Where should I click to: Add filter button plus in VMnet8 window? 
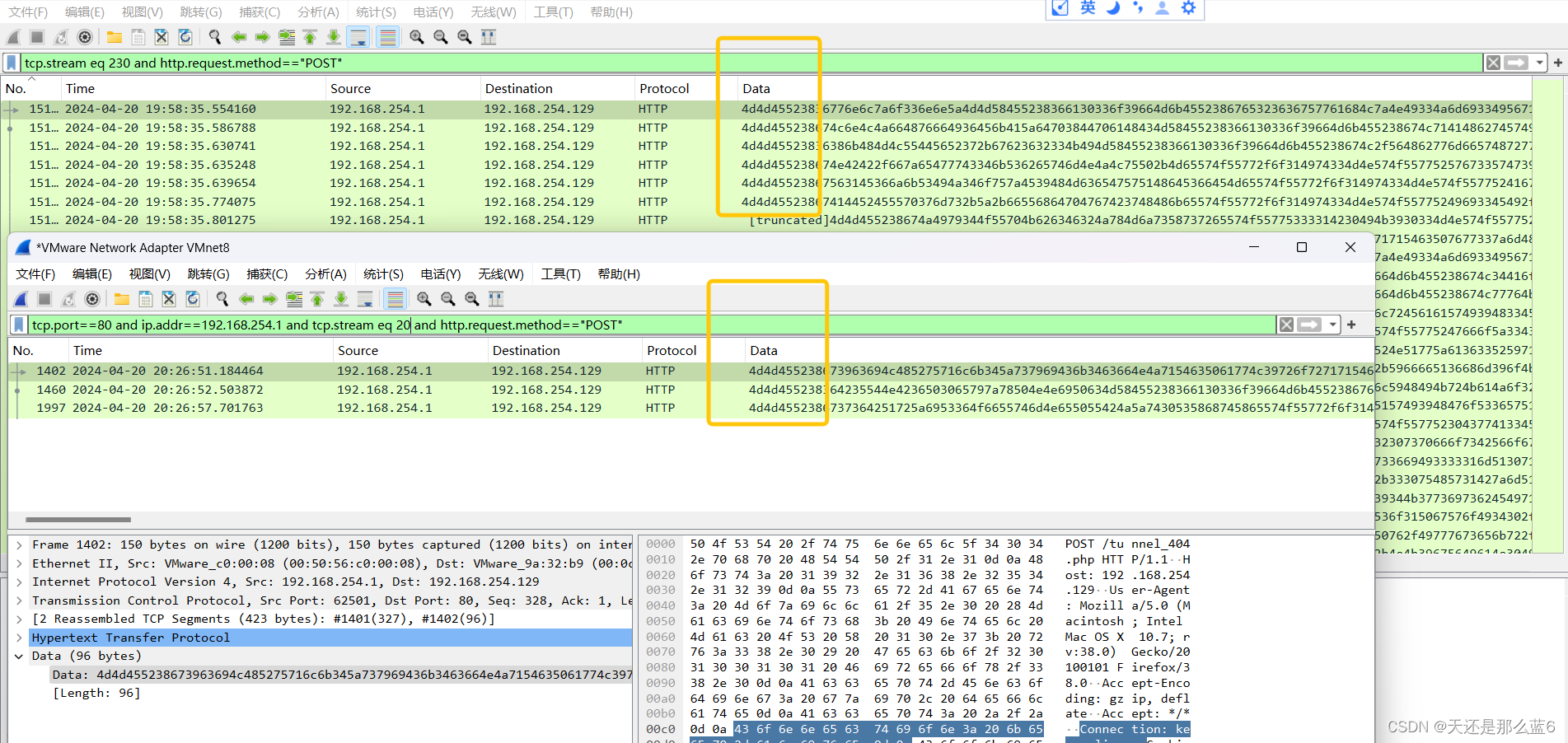[x=1351, y=325]
